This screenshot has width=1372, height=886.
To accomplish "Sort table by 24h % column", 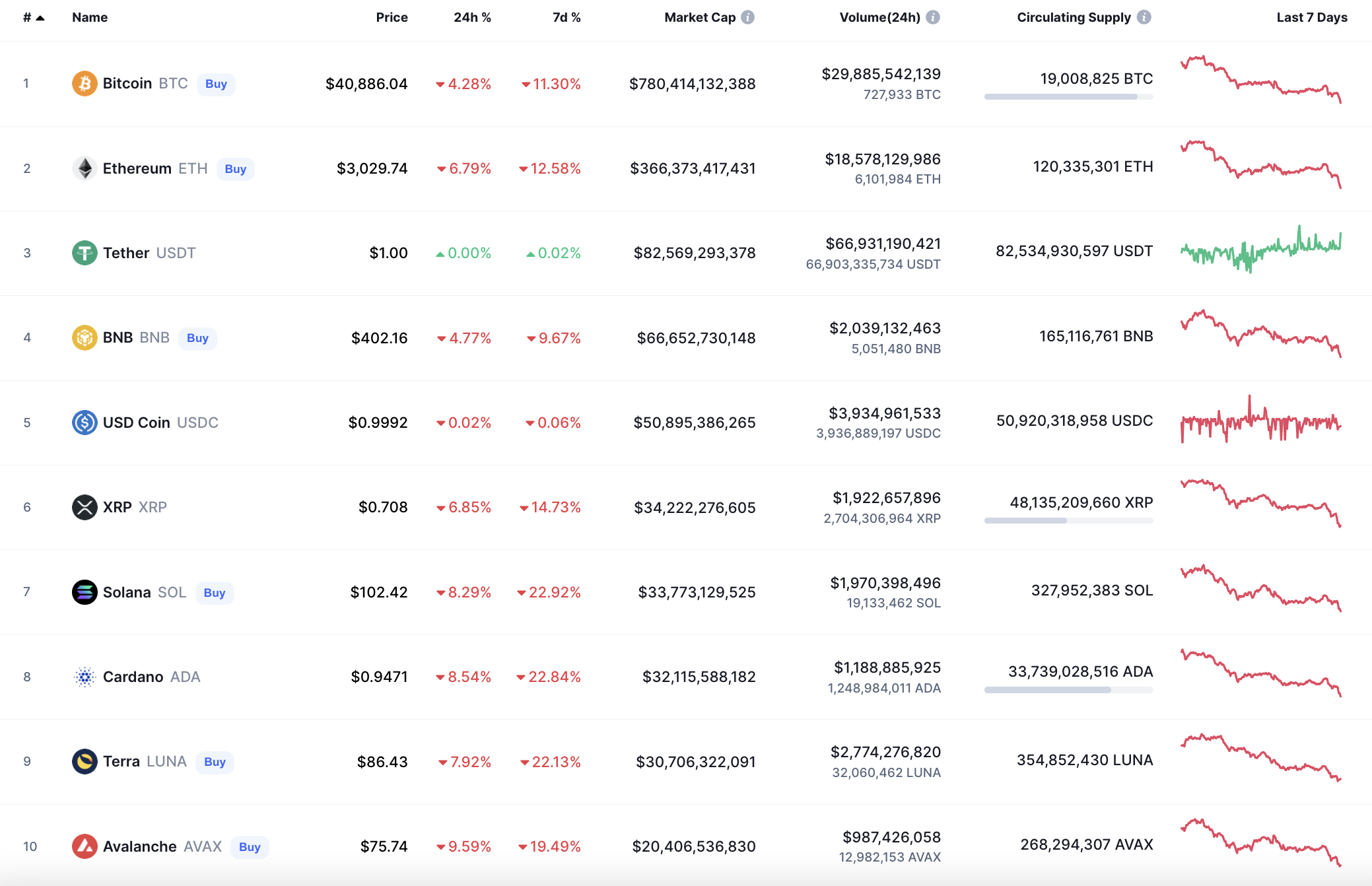I will (472, 17).
